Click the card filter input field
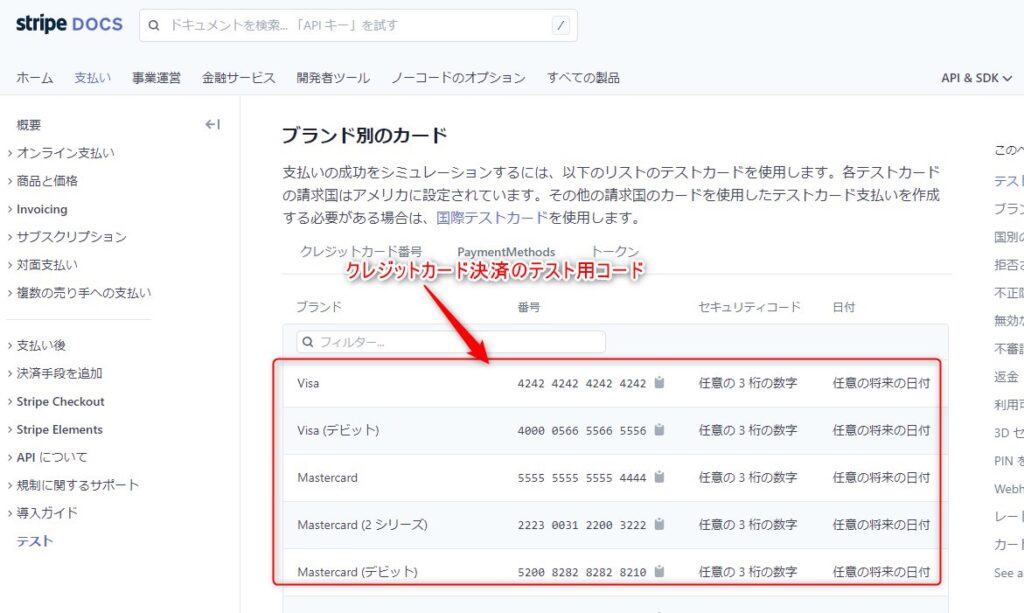The image size is (1024, 613). pyautogui.click(x=451, y=342)
